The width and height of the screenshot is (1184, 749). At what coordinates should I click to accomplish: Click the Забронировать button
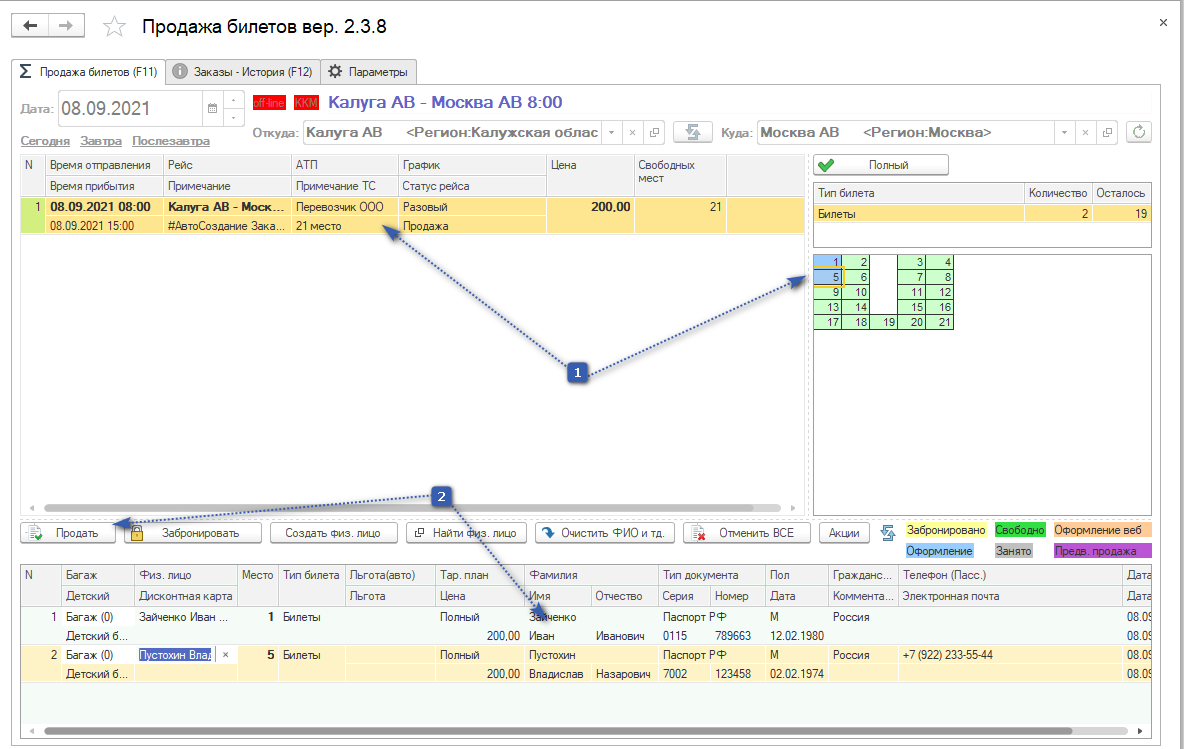tap(193, 533)
